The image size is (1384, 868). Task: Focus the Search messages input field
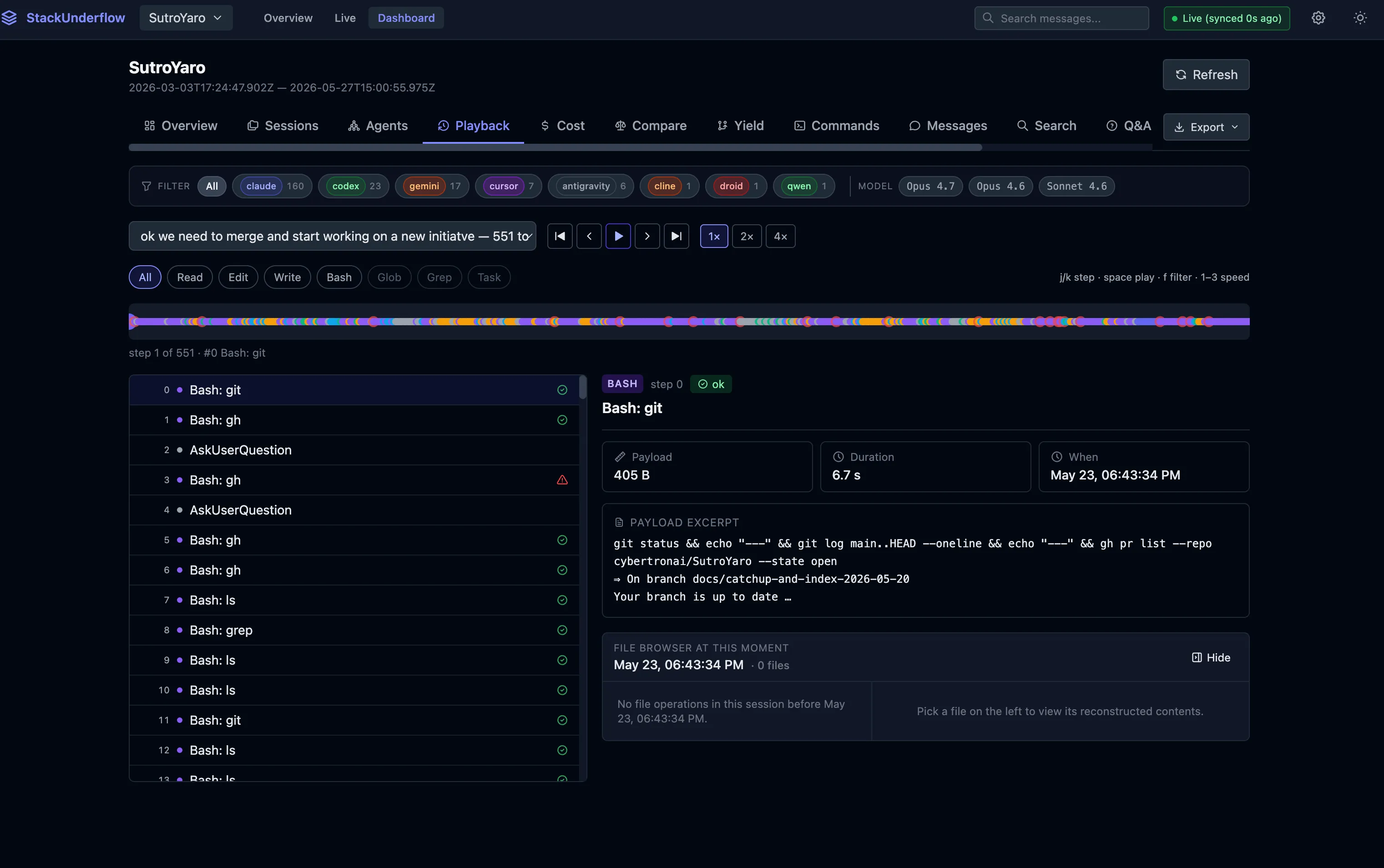click(x=1061, y=18)
